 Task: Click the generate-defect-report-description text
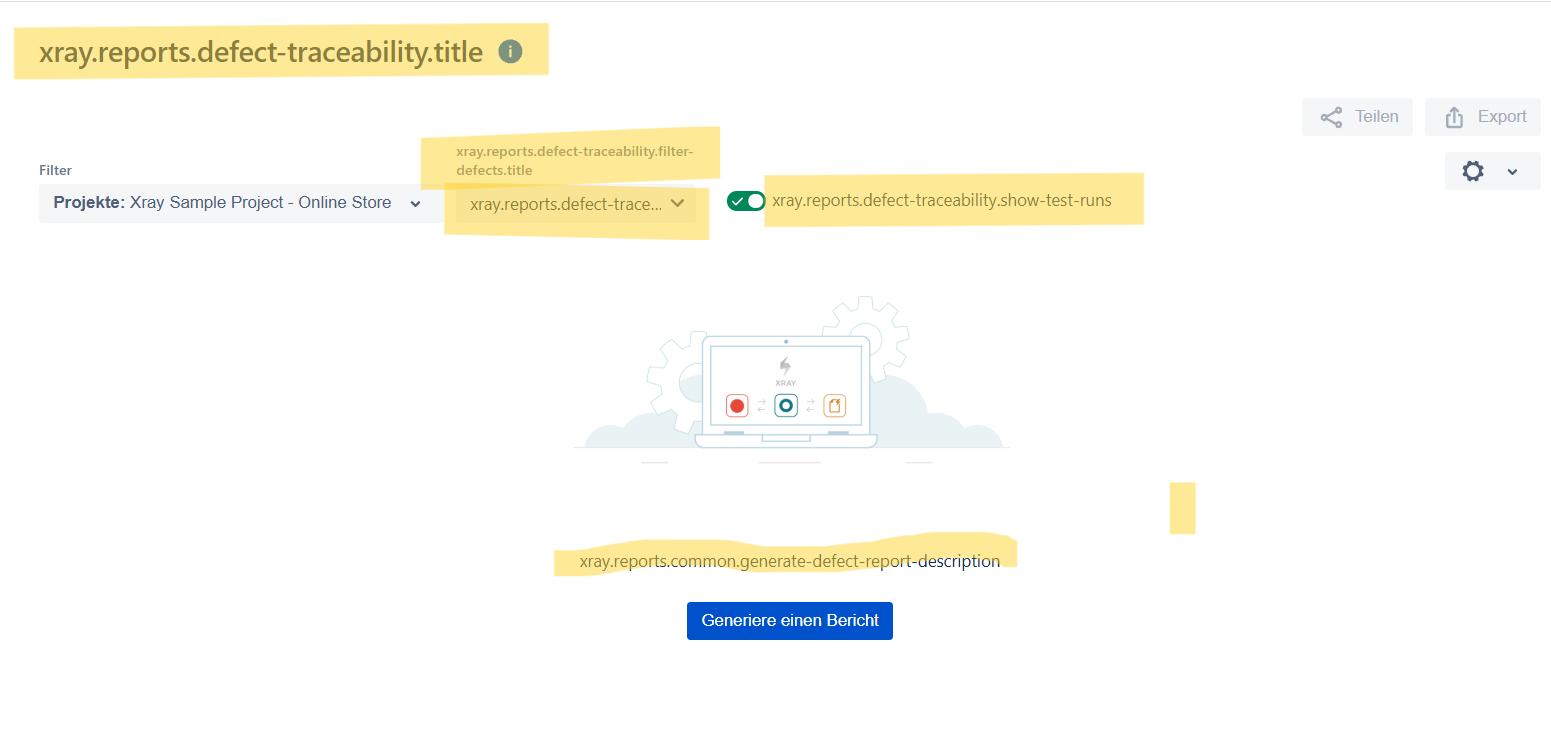789,562
